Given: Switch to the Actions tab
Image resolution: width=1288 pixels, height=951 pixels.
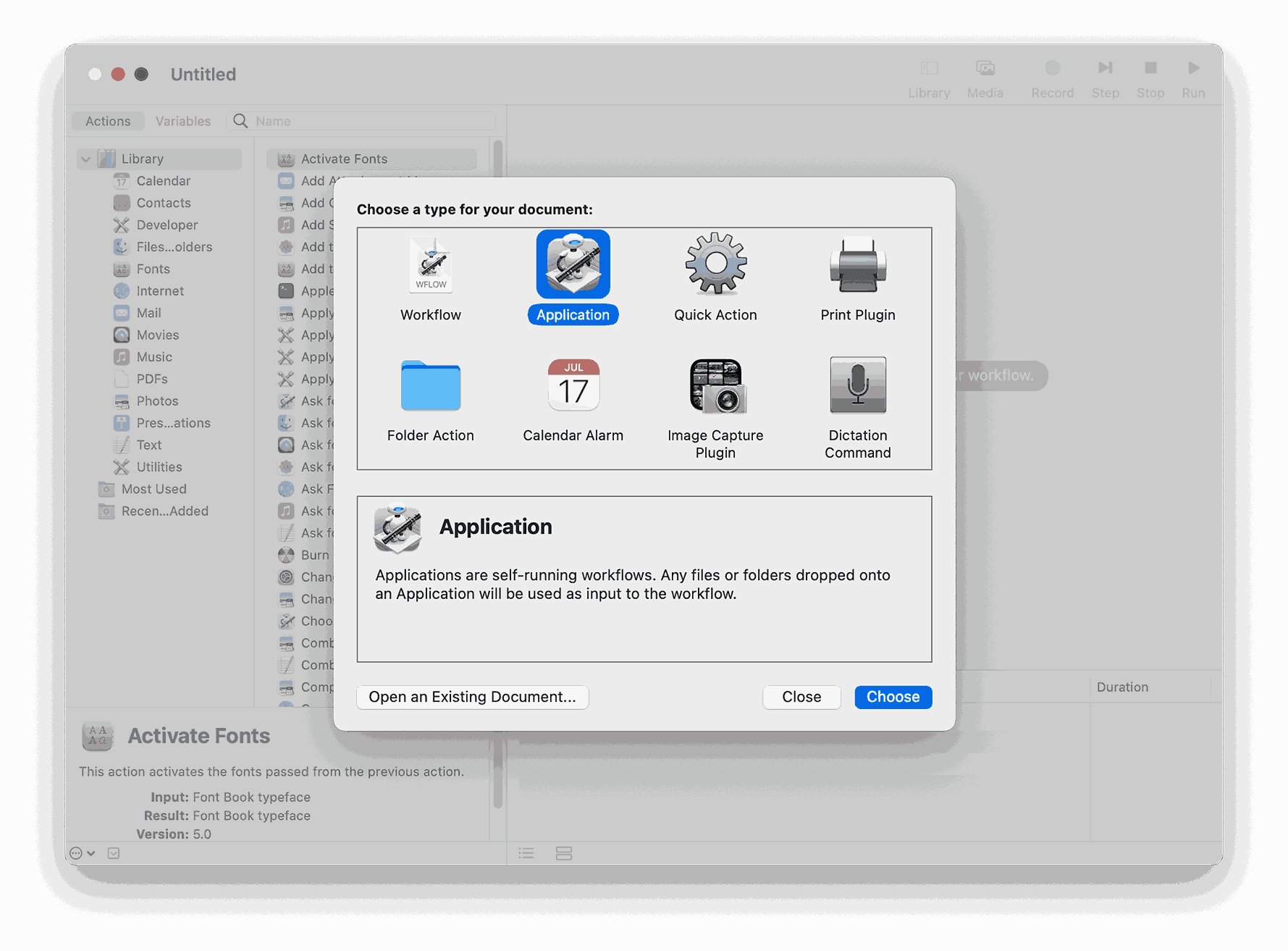Looking at the screenshot, I should [108, 121].
